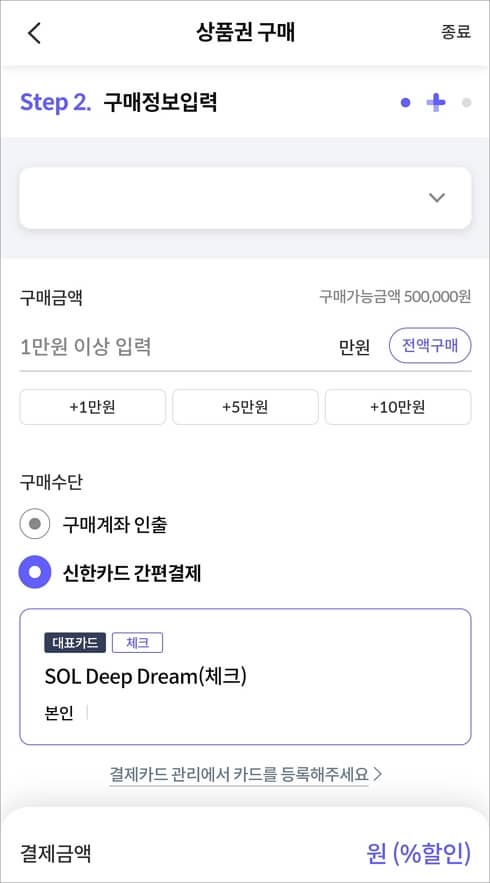The height and width of the screenshot is (883, 490).
Task: Click the arrow next to 카드를 등록해주세요
Action: (377, 774)
